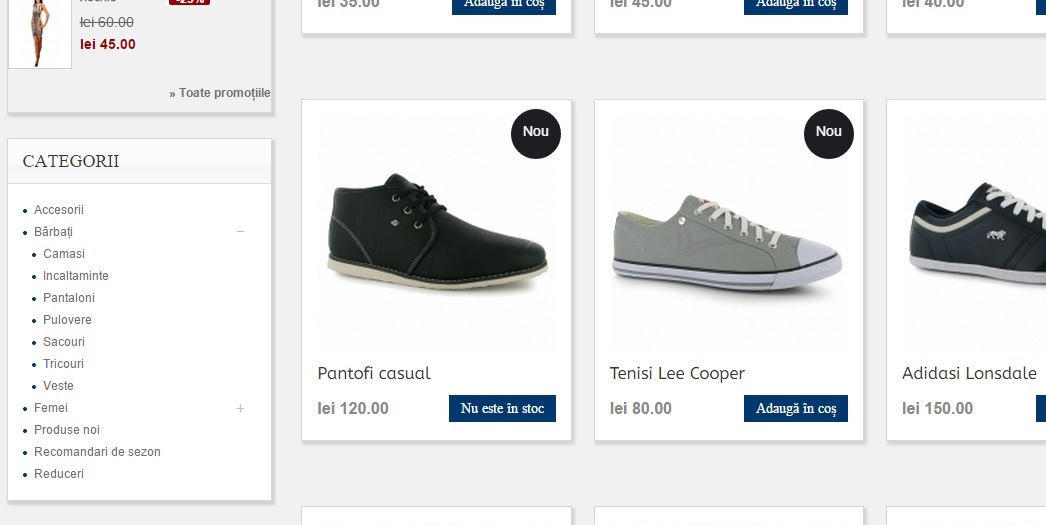Go to Pantaloni subcategory

[x=69, y=298]
